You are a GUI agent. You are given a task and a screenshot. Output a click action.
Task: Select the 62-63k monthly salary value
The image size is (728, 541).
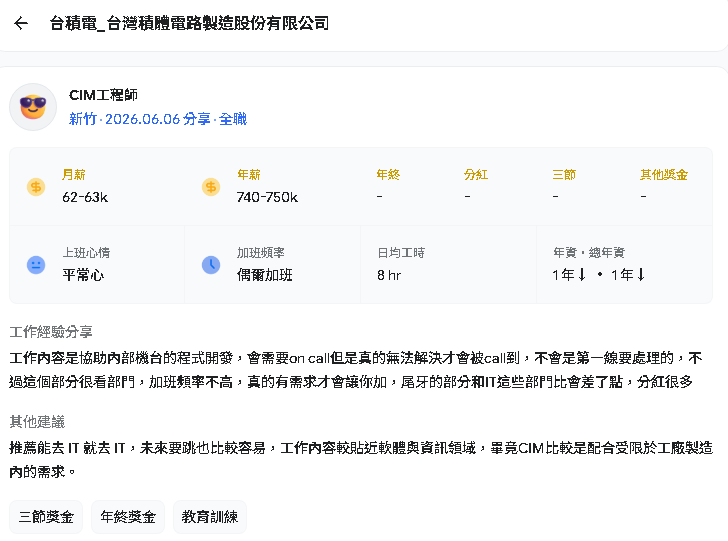click(85, 197)
